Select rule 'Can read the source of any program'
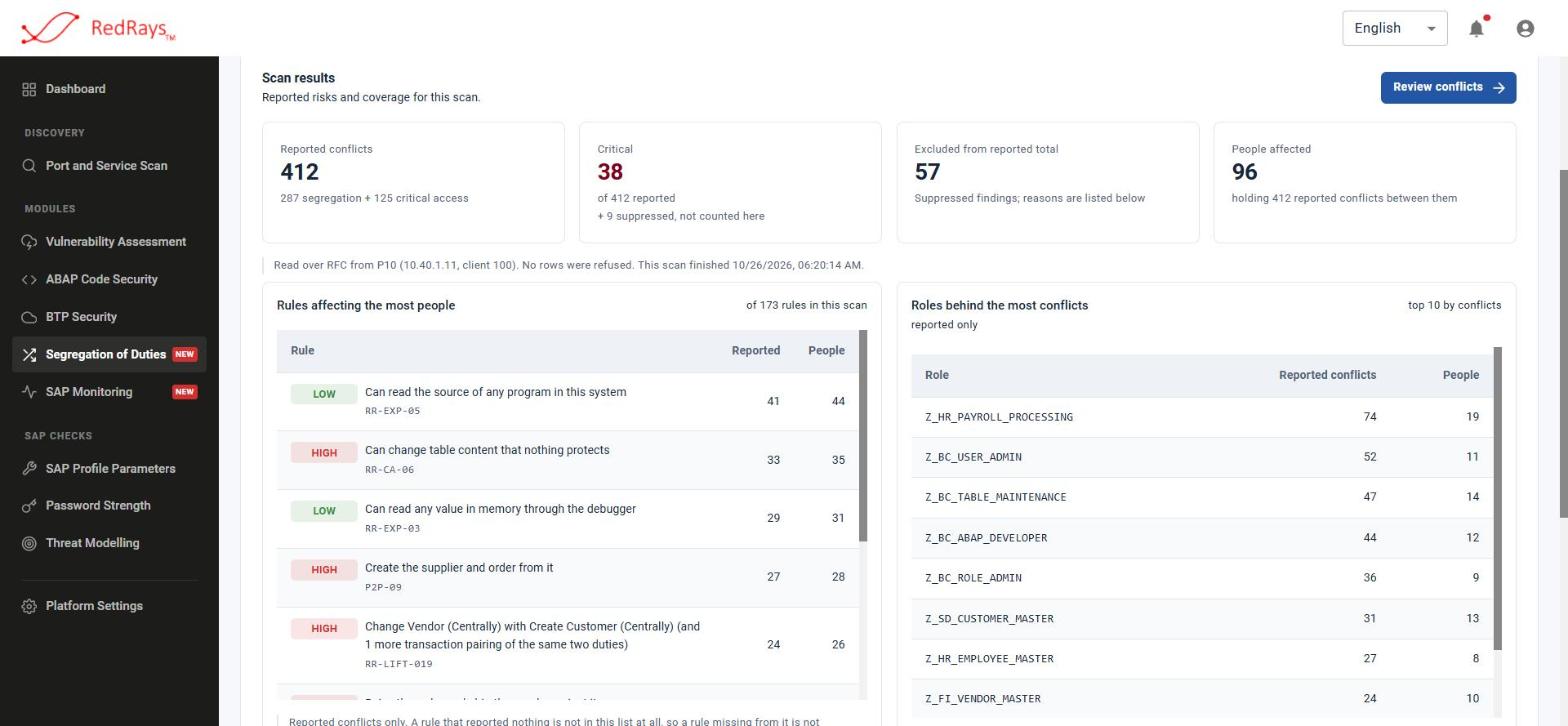The image size is (1568, 726). (x=568, y=401)
